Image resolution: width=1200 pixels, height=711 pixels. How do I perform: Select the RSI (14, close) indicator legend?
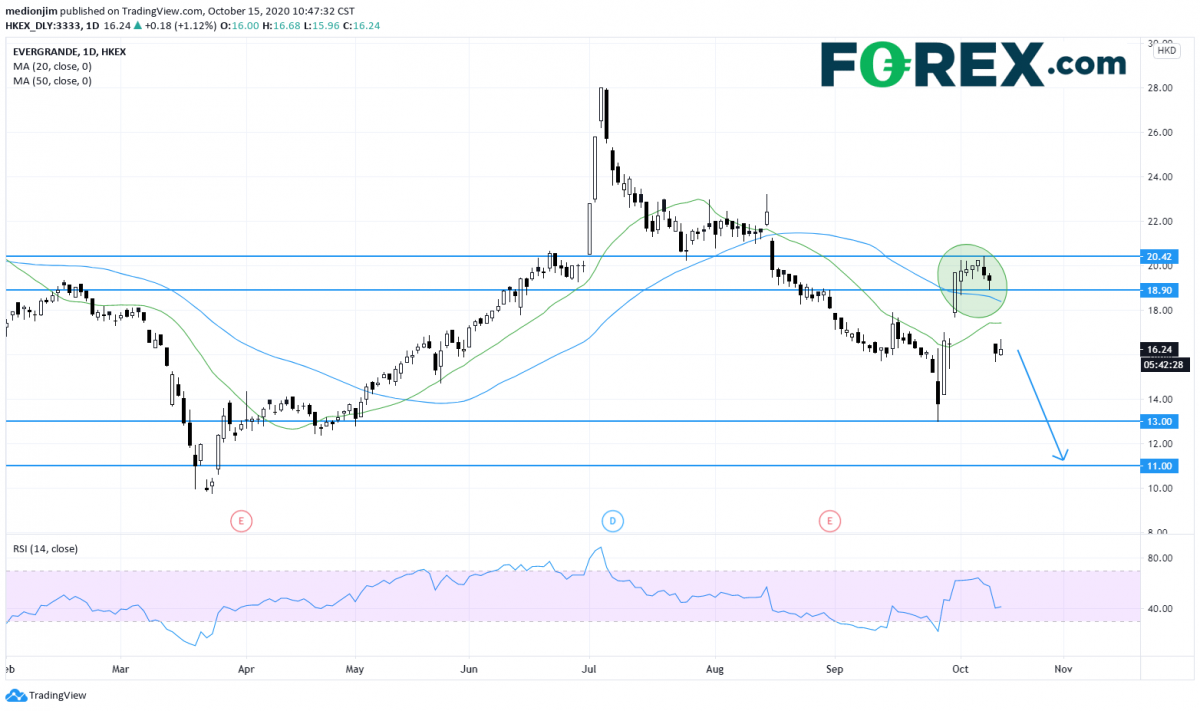(45, 548)
